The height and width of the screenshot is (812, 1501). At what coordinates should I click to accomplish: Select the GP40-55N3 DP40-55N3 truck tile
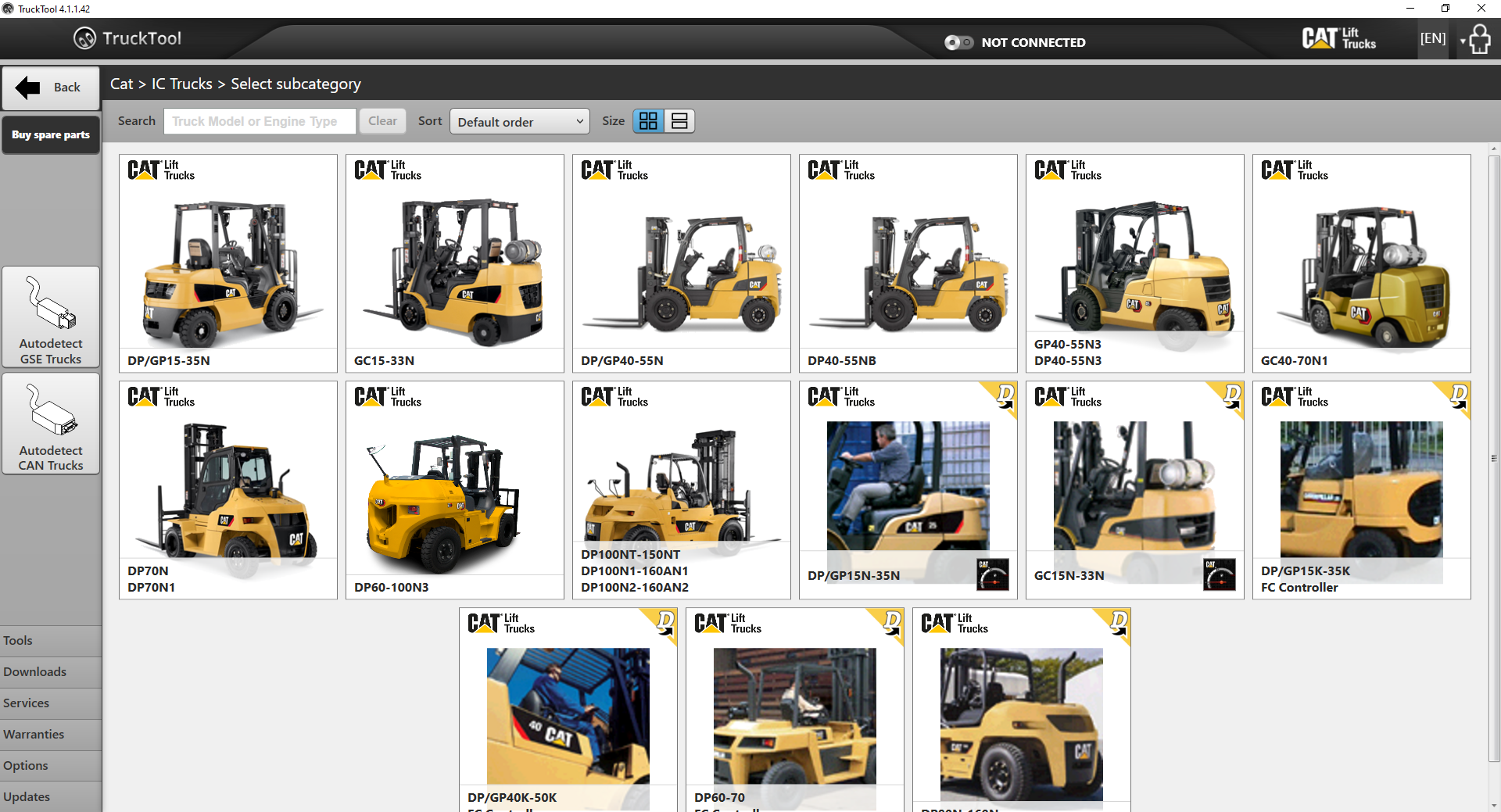click(x=1135, y=263)
